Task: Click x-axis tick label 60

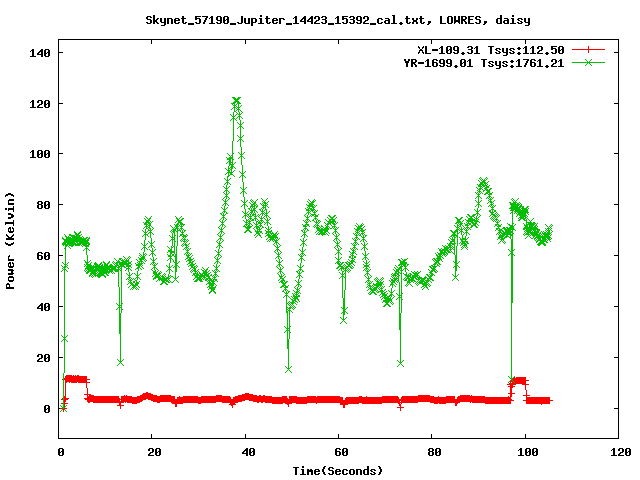Action: point(341,452)
